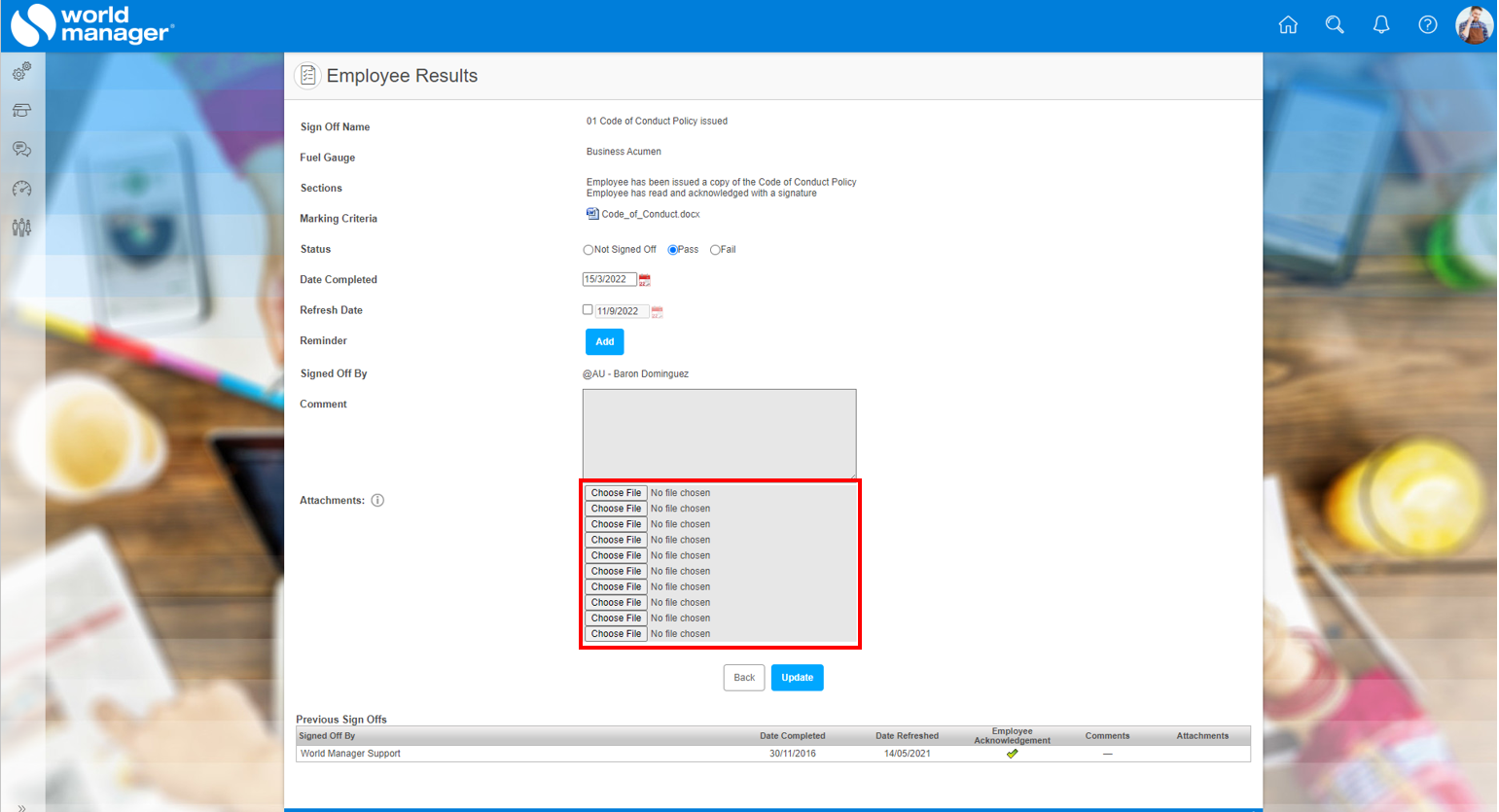Click the help question mark icon
Viewport: 1499px width, 812px height.
point(1427,25)
